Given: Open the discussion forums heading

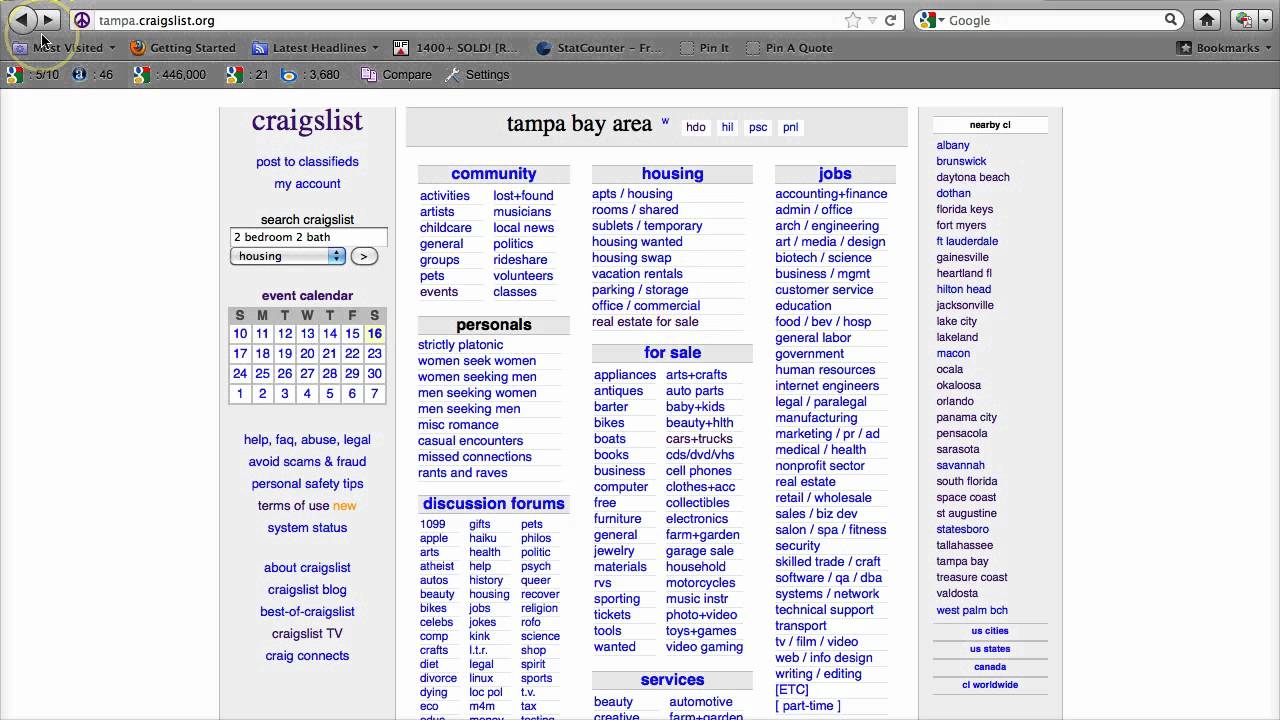Looking at the screenshot, I should 493,504.
